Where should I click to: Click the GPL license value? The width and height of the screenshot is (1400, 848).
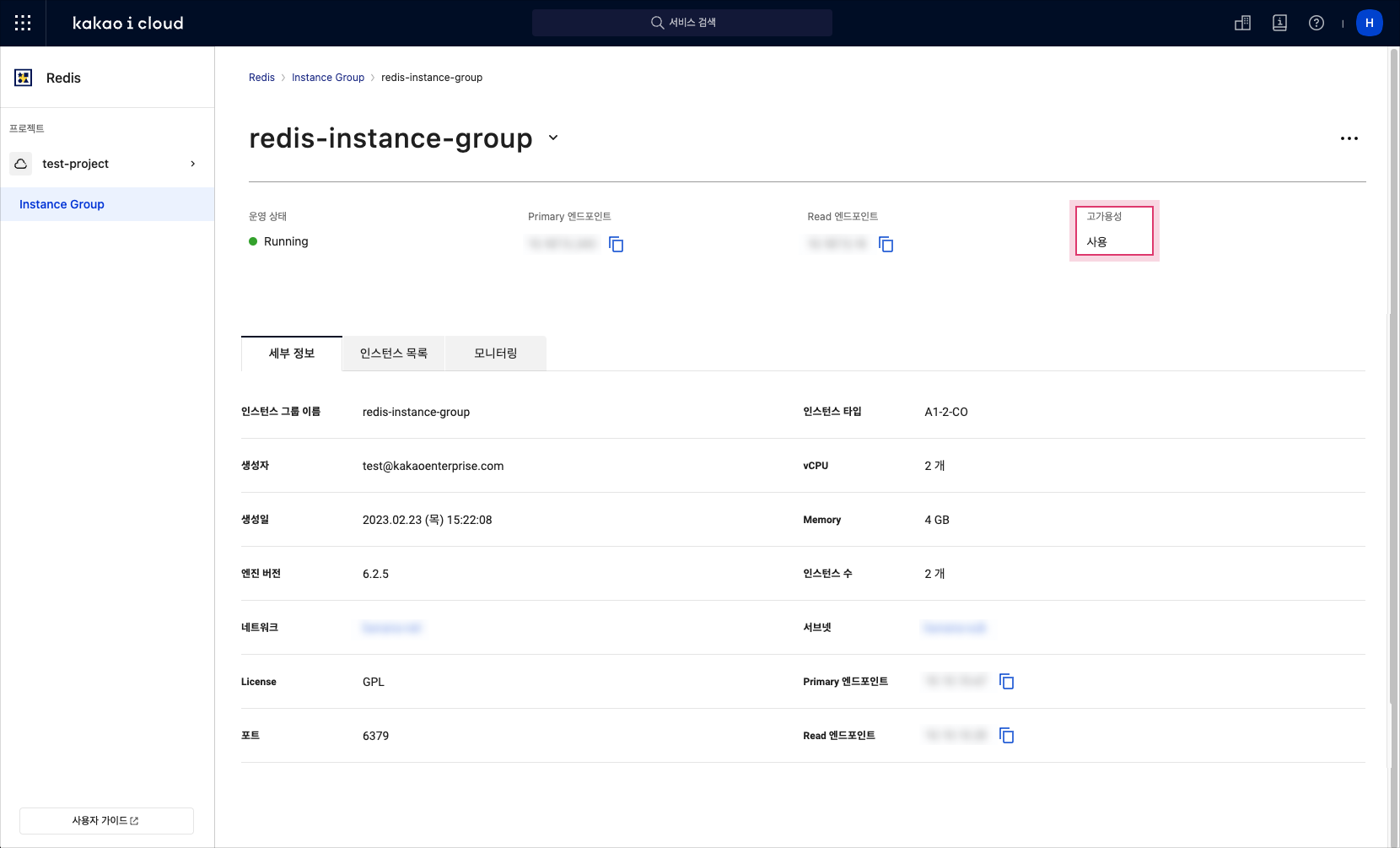pos(374,682)
